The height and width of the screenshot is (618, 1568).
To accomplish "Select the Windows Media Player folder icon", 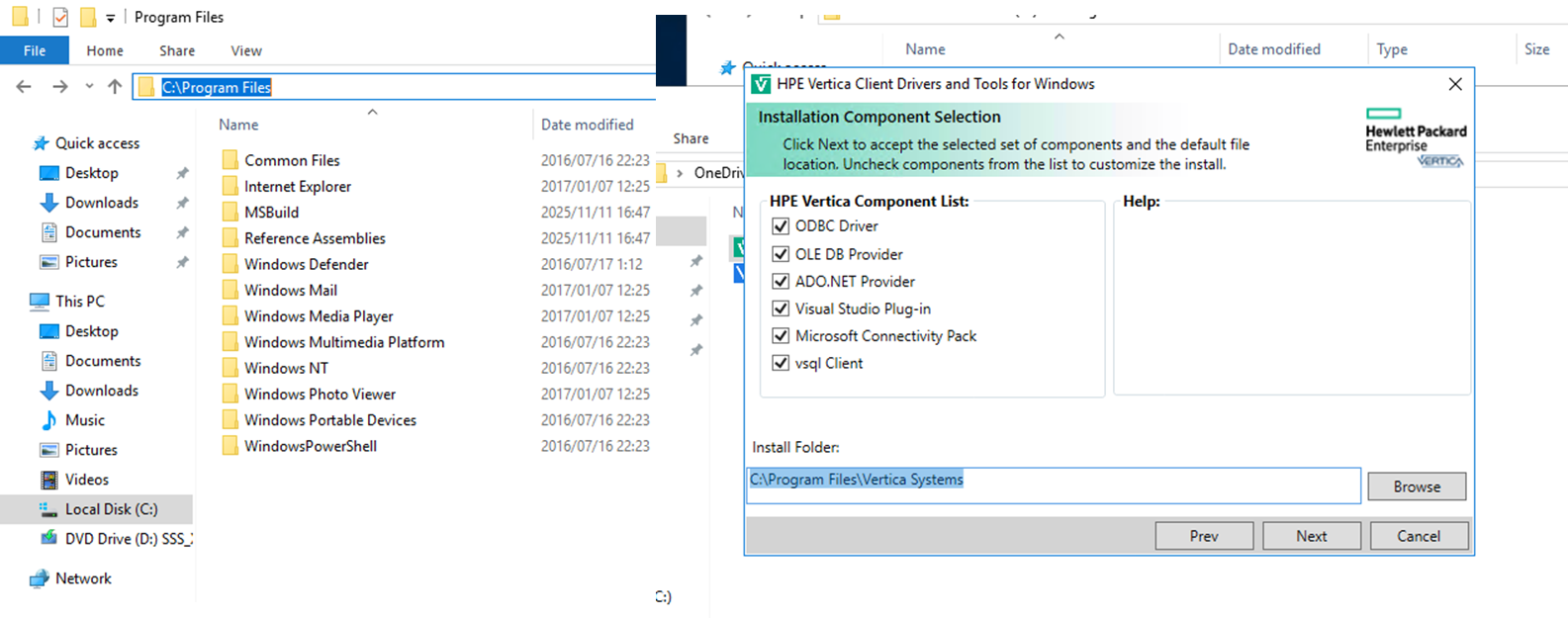I will [231, 315].
